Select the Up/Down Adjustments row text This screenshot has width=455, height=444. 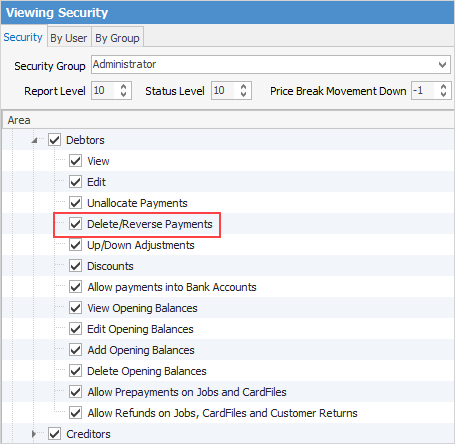pos(141,245)
